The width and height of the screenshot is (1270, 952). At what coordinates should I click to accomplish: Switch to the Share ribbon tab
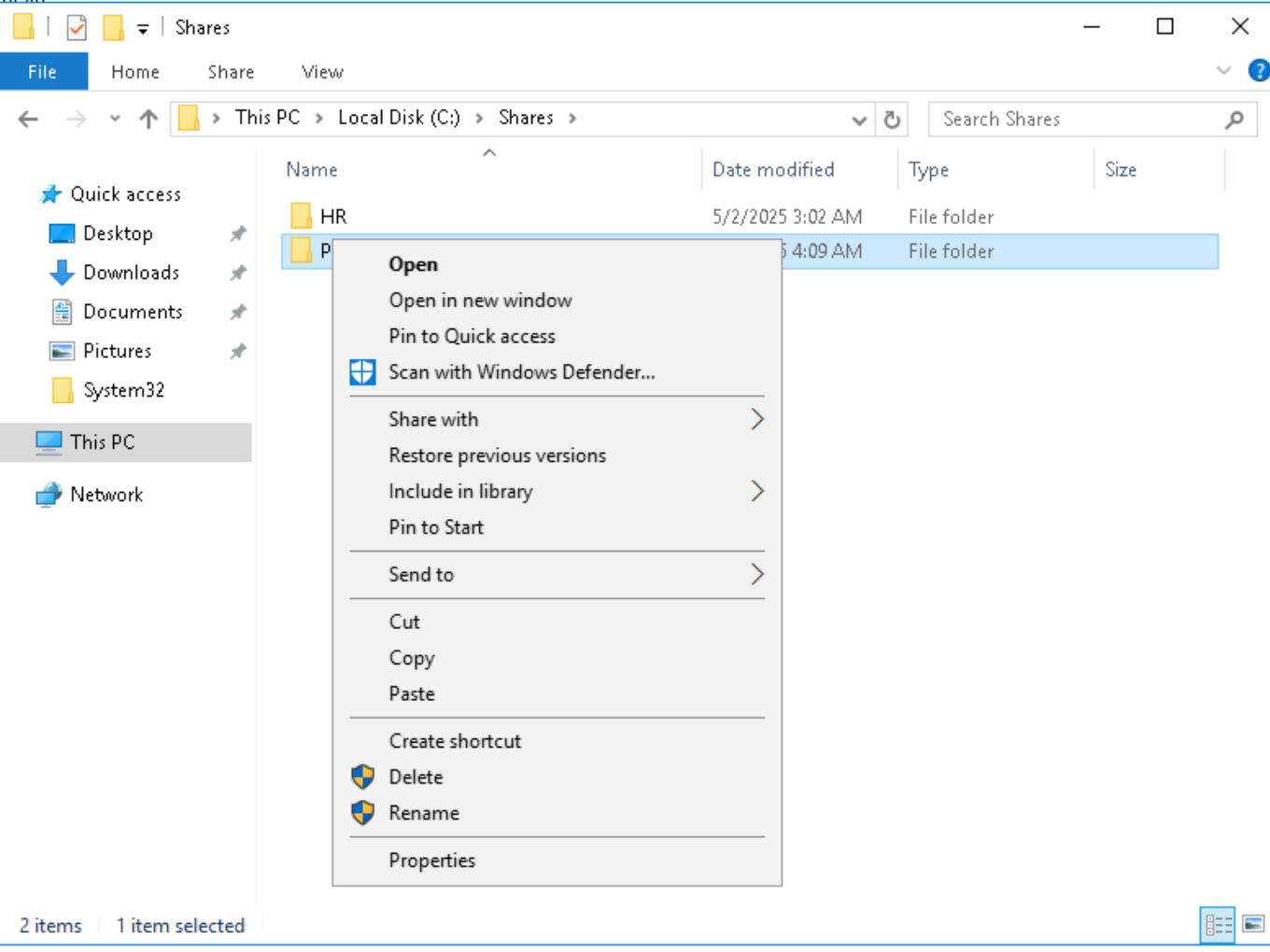(x=231, y=72)
